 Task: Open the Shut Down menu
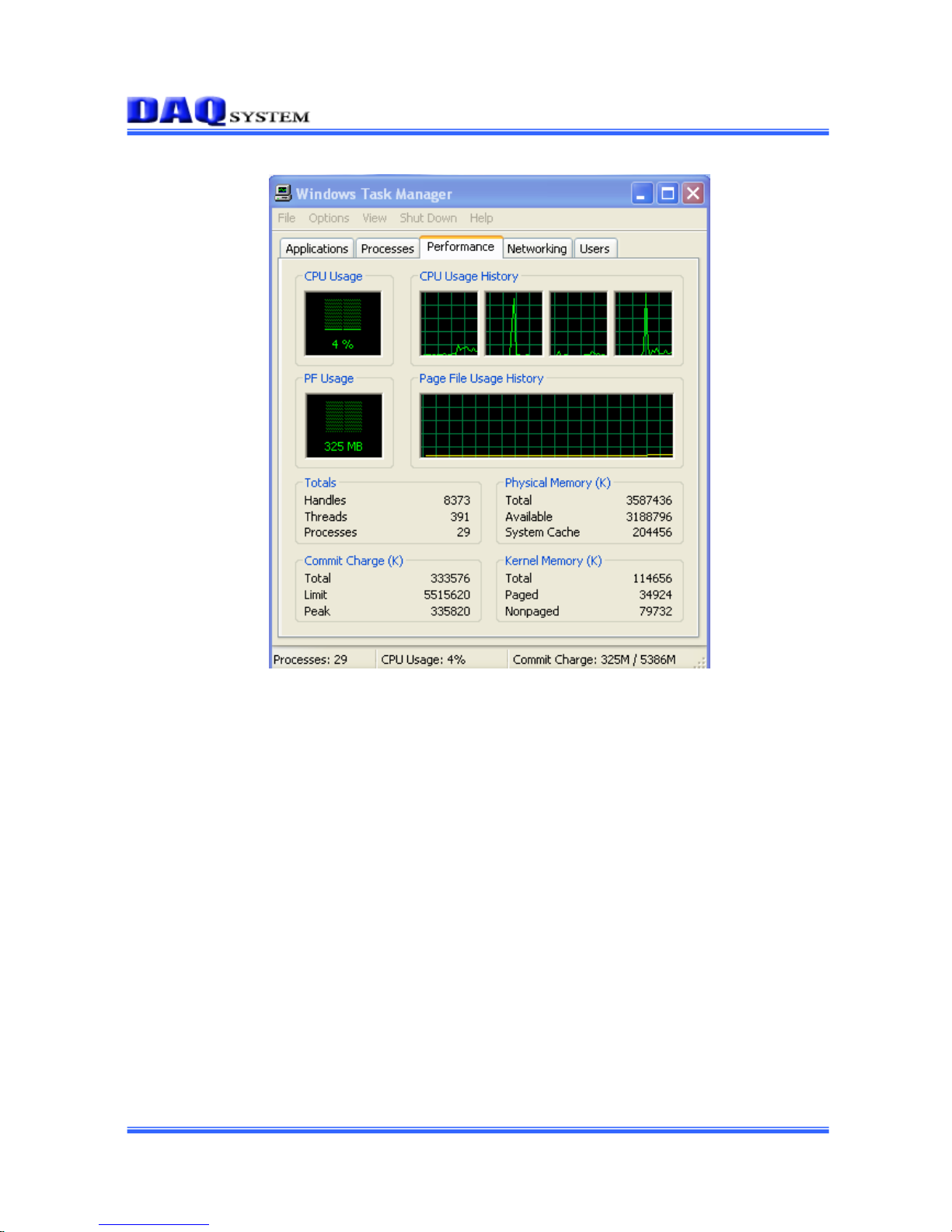(x=428, y=218)
